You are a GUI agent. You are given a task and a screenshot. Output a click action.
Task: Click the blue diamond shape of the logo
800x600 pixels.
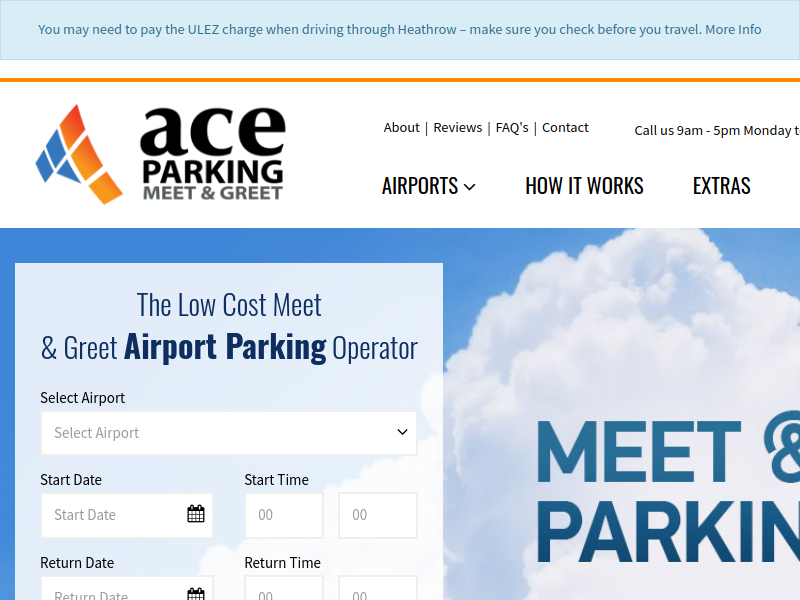[55, 150]
